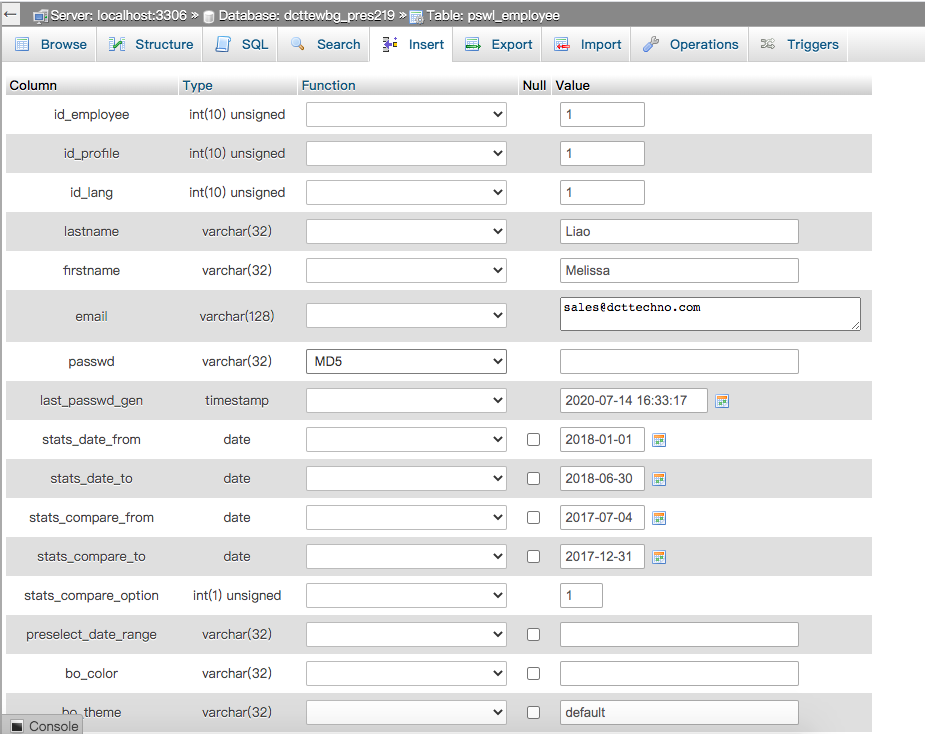The image size is (925, 734).
Task: Click the stats_compare_option value field
Action: coord(581,595)
